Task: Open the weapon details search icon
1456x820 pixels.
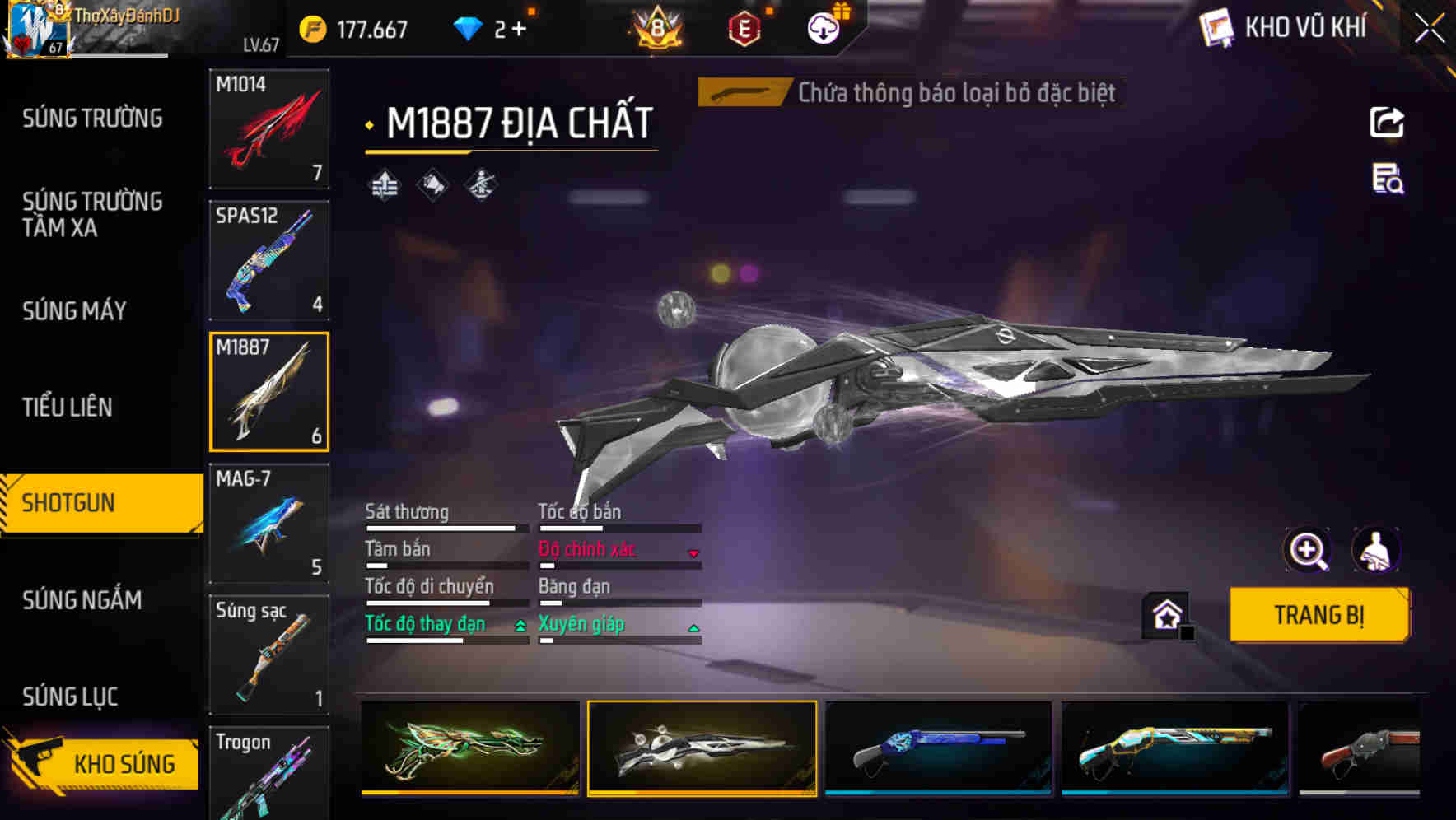Action: (1388, 179)
